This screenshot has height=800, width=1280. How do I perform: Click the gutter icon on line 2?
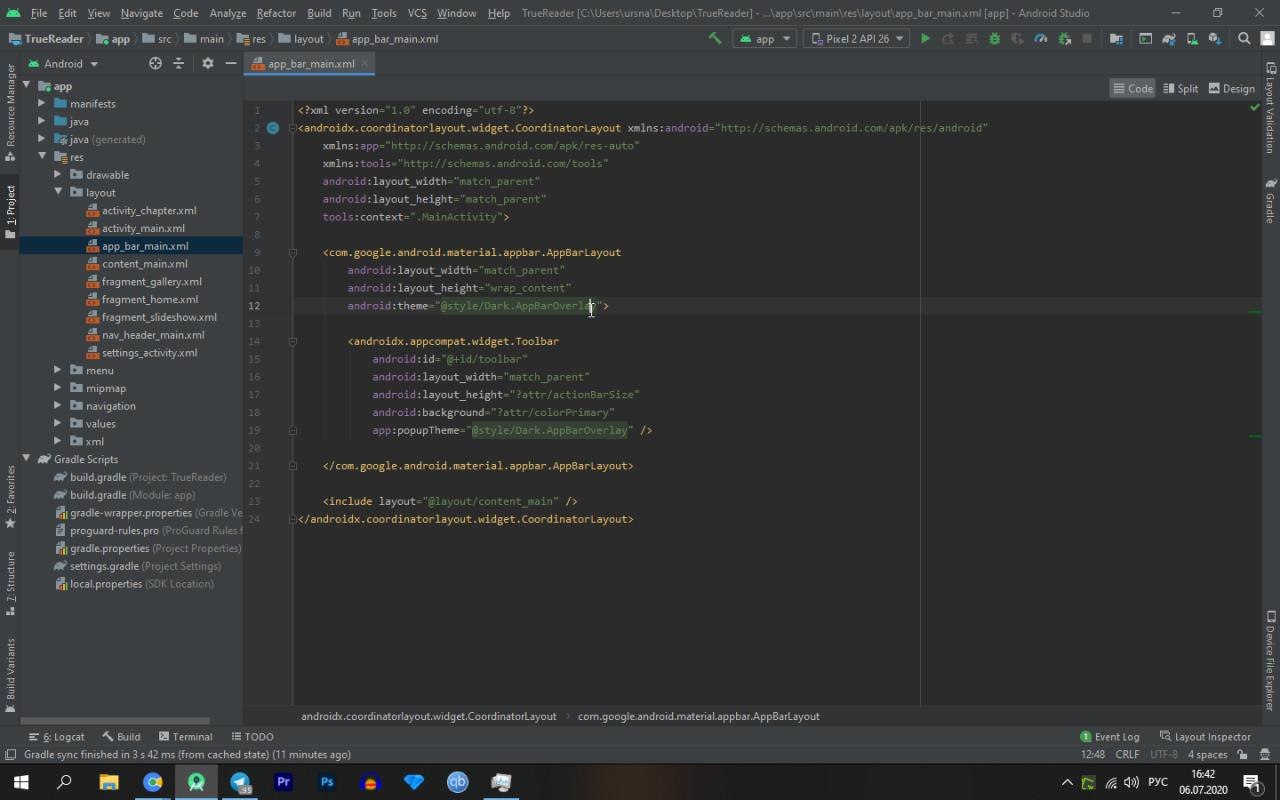coord(272,128)
